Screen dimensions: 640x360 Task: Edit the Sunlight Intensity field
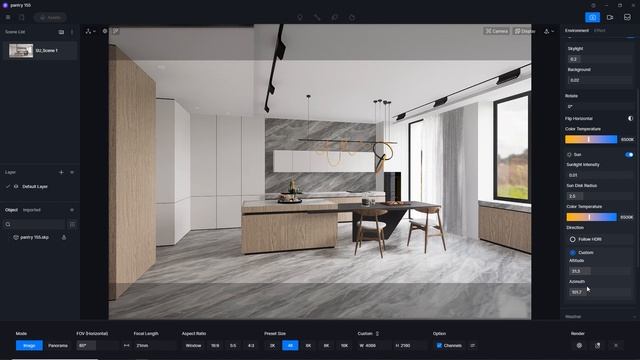600,175
